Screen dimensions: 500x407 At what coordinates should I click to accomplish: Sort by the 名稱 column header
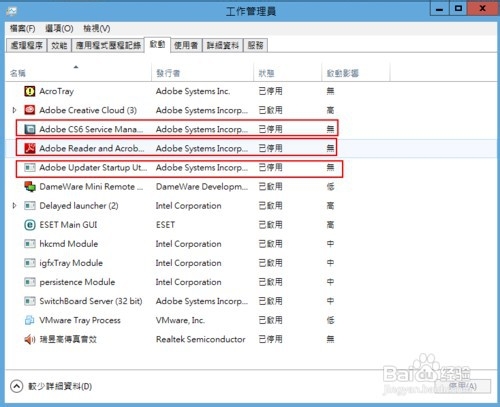click(x=78, y=73)
